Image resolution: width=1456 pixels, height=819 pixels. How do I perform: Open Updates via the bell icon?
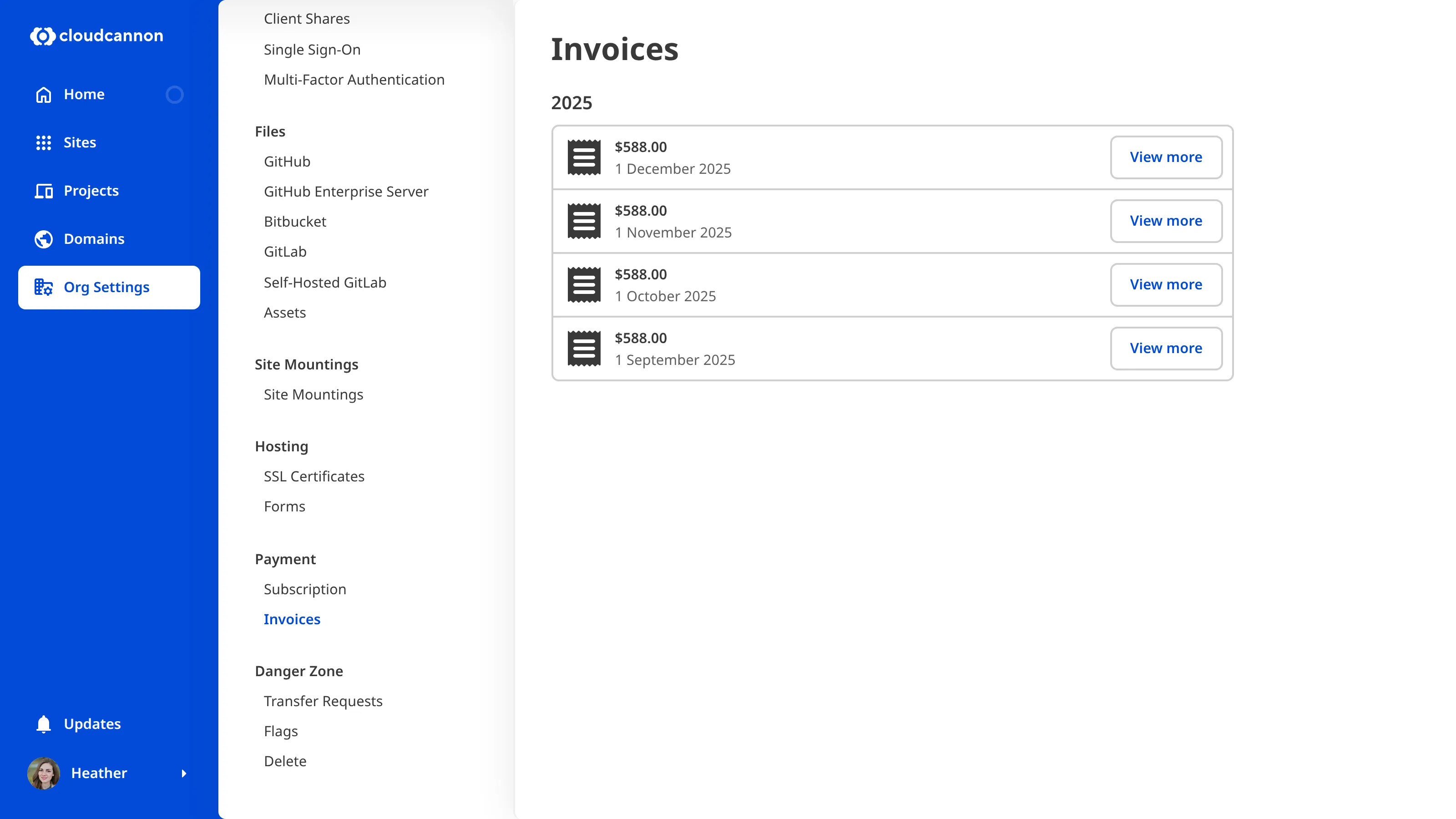point(44,723)
